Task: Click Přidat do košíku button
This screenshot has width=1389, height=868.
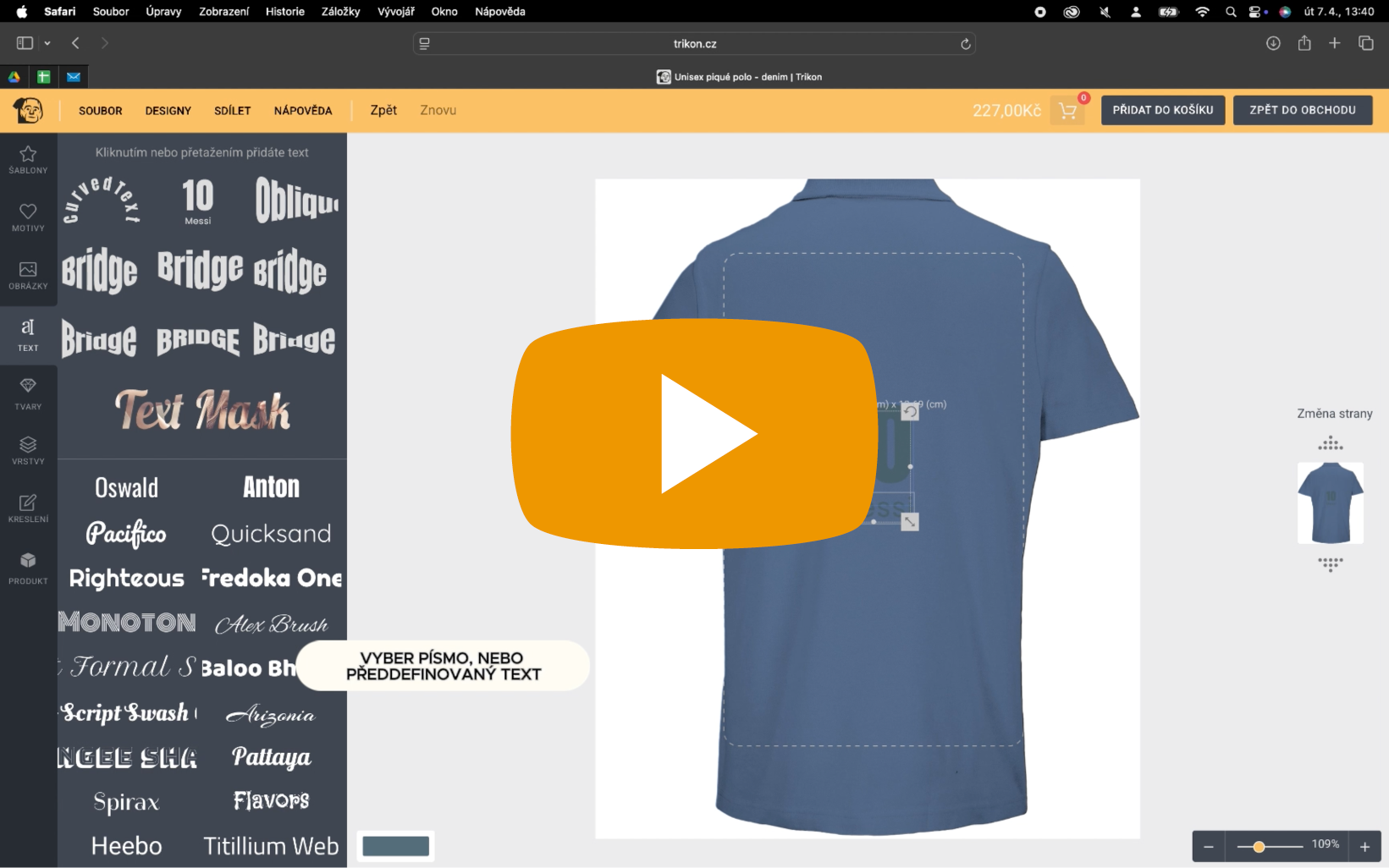Action: point(1162,111)
